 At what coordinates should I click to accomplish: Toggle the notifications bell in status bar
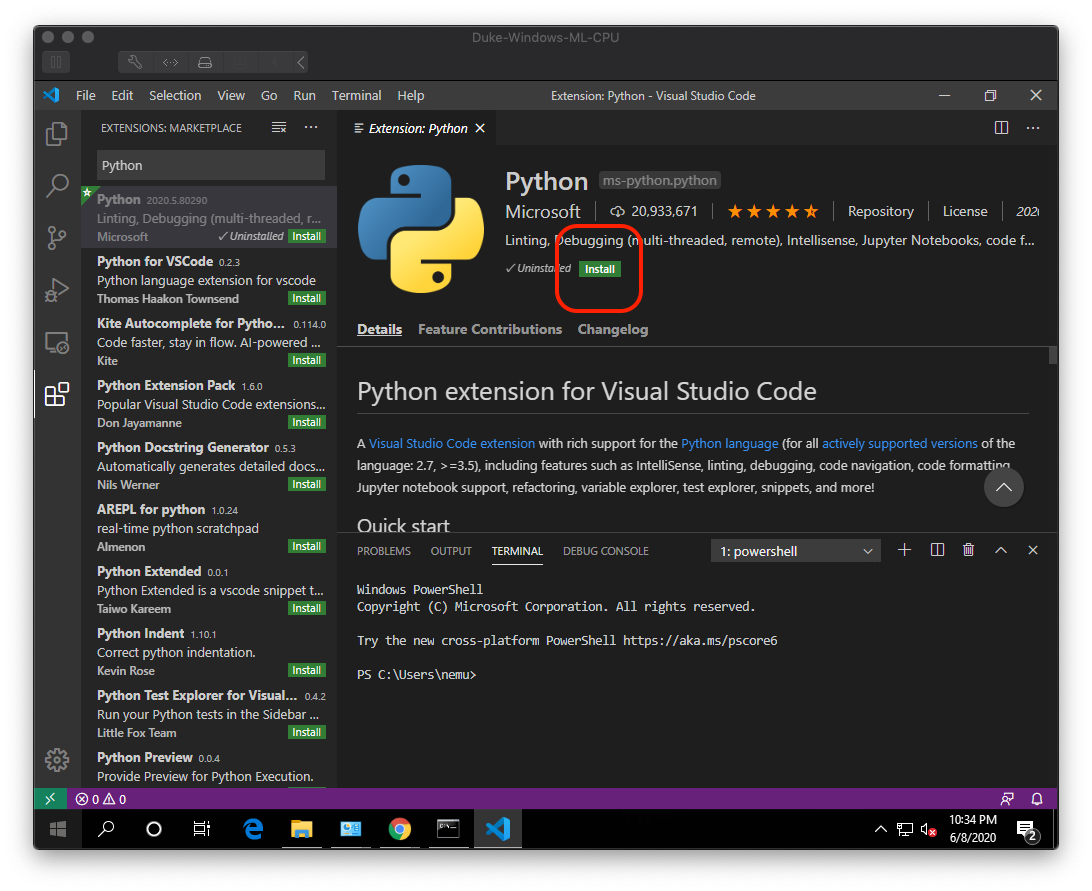[x=1037, y=798]
